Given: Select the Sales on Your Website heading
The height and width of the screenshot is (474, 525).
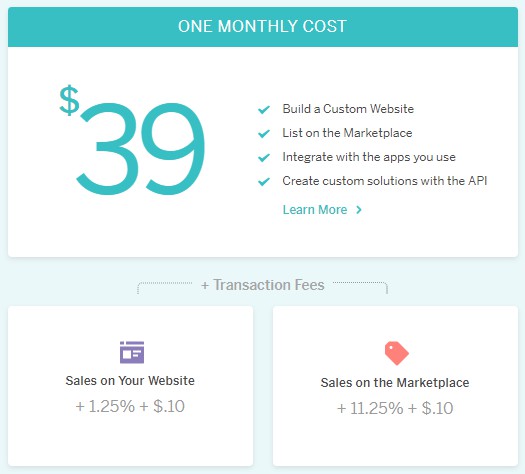Looking at the screenshot, I should tap(130, 381).
